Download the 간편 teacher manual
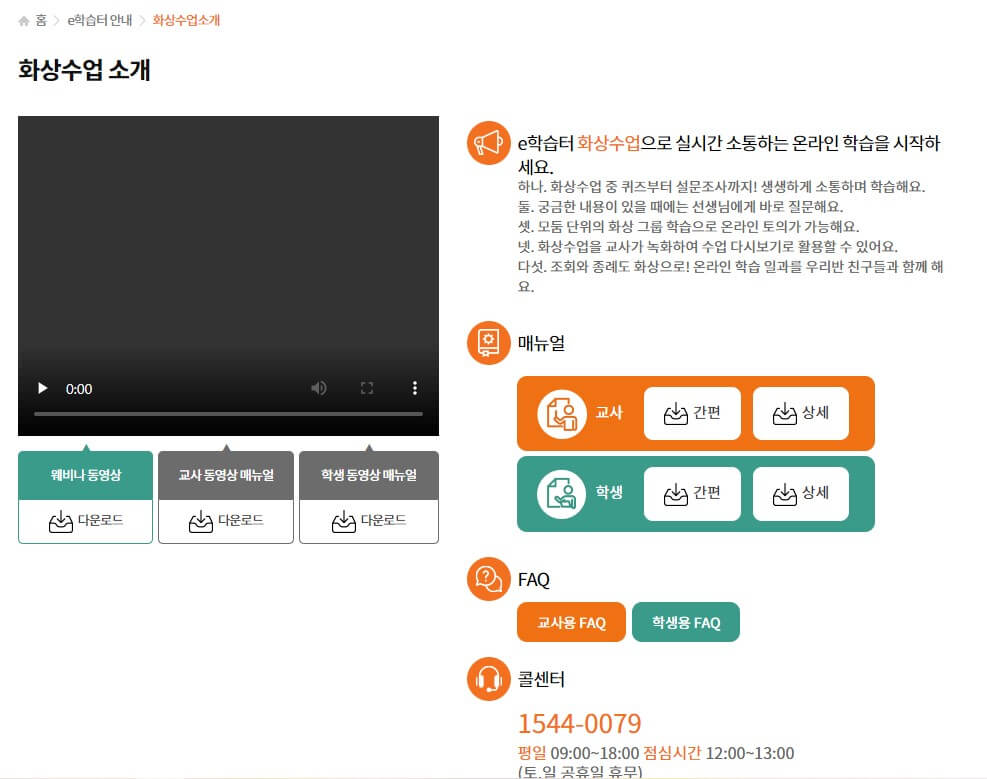The height and width of the screenshot is (779, 987). [693, 412]
